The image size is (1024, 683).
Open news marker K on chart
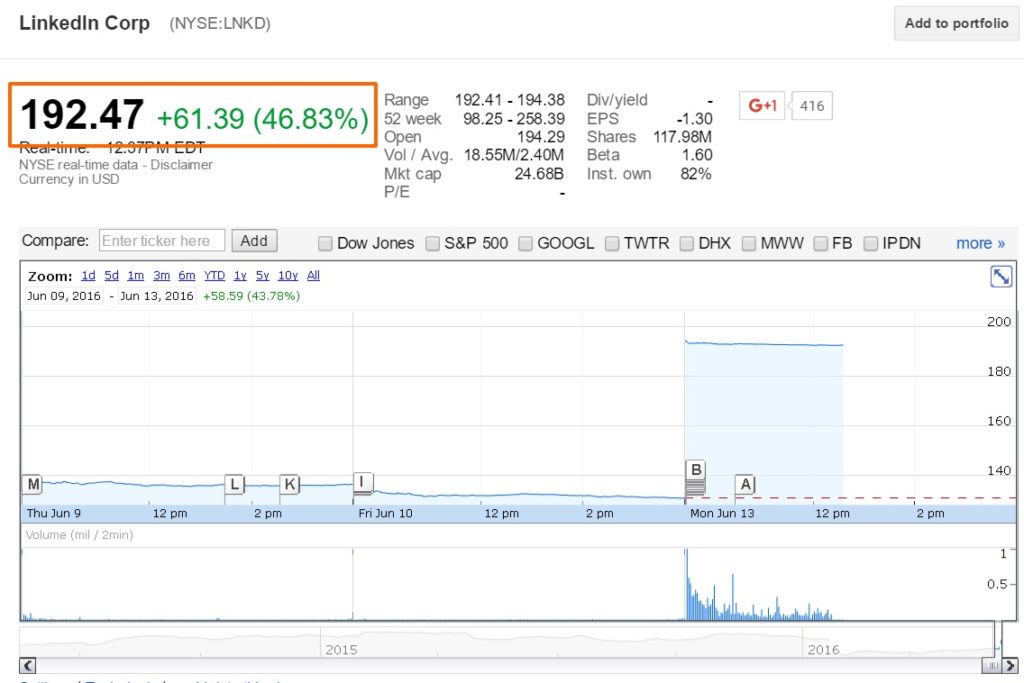pyautogui.click(x=290, y=484)
